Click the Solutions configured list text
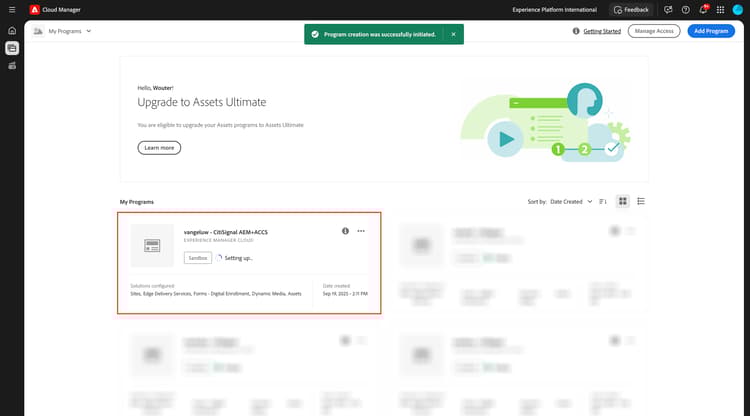This screenshot has width=750, height=416. 216,294
